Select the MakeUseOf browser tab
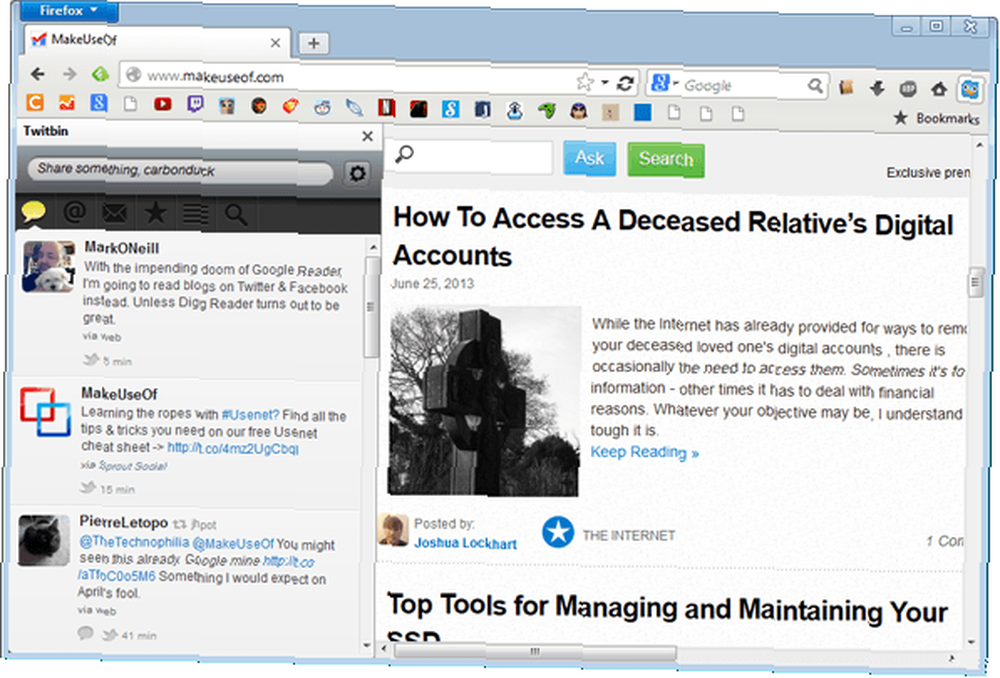1000x678 pixels. tap(157, 41)
